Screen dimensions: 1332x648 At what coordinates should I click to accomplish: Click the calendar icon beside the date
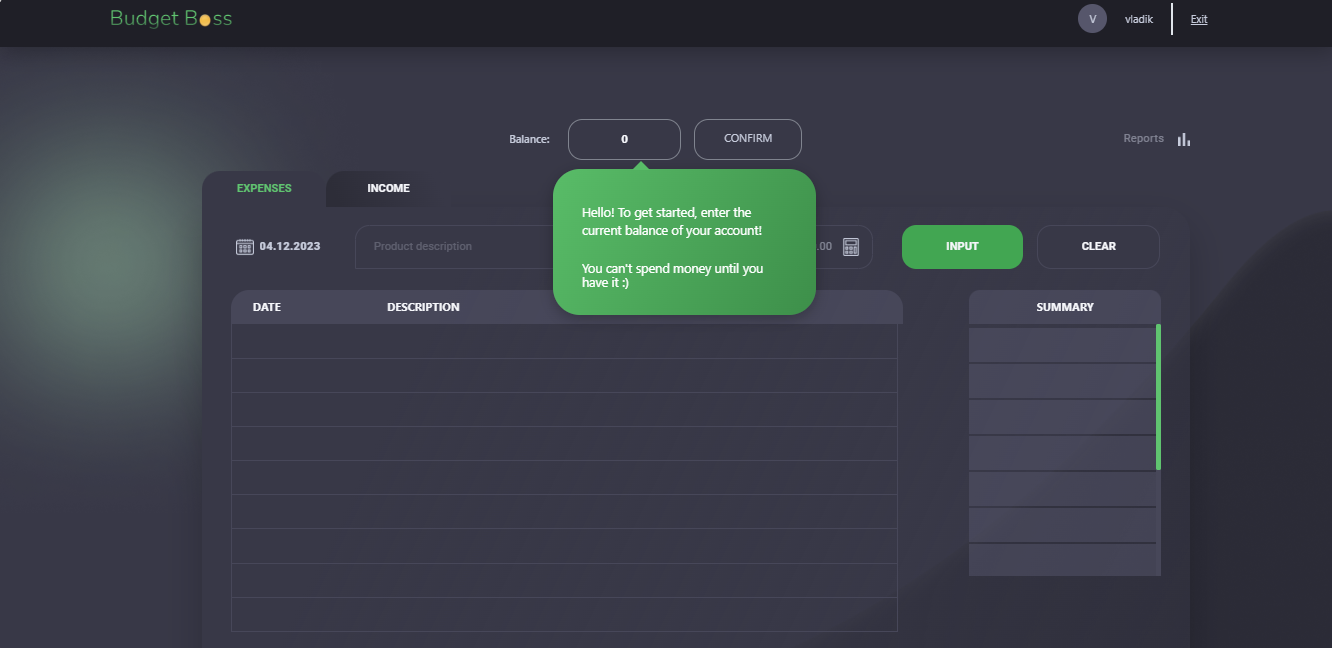(x=244, y=247)
